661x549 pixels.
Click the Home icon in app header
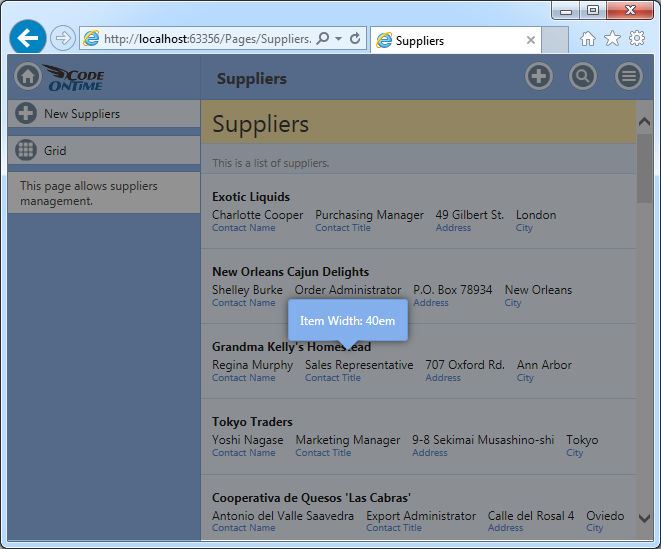click(28, 77)
